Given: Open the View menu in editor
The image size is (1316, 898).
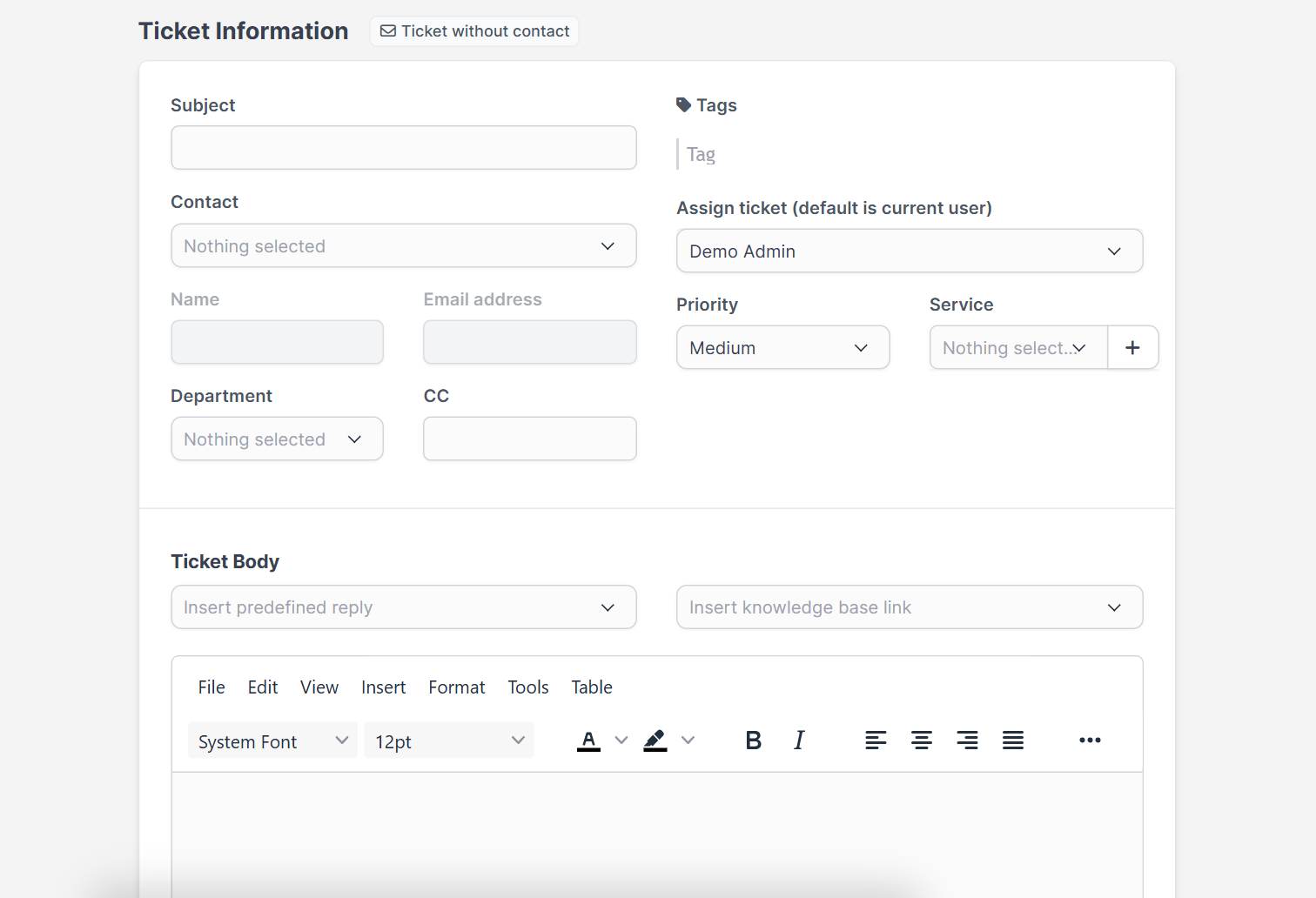Looking at the screenshot, I should 319,687.
